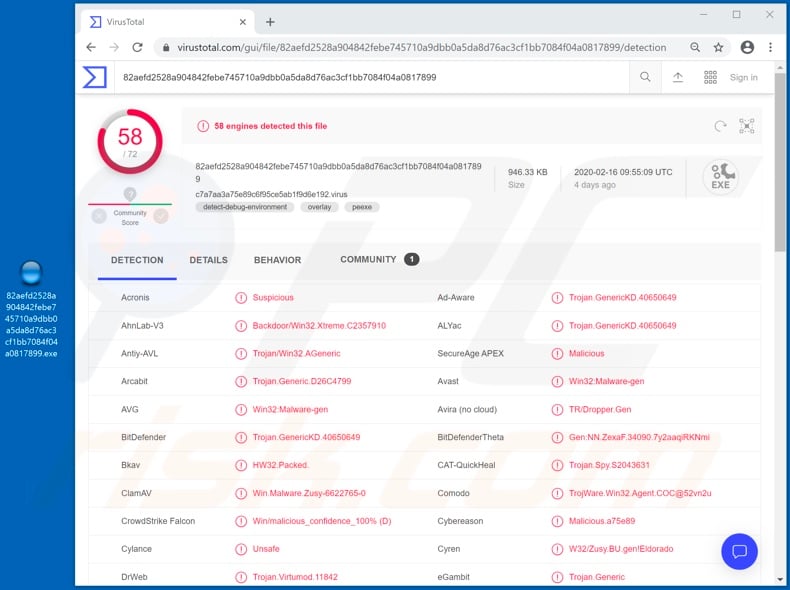The image size is (790, 590).
Task: Click the Trojan.Virtumod.11842 detection text
Action: pyautogui.click(x=295, y=577)
